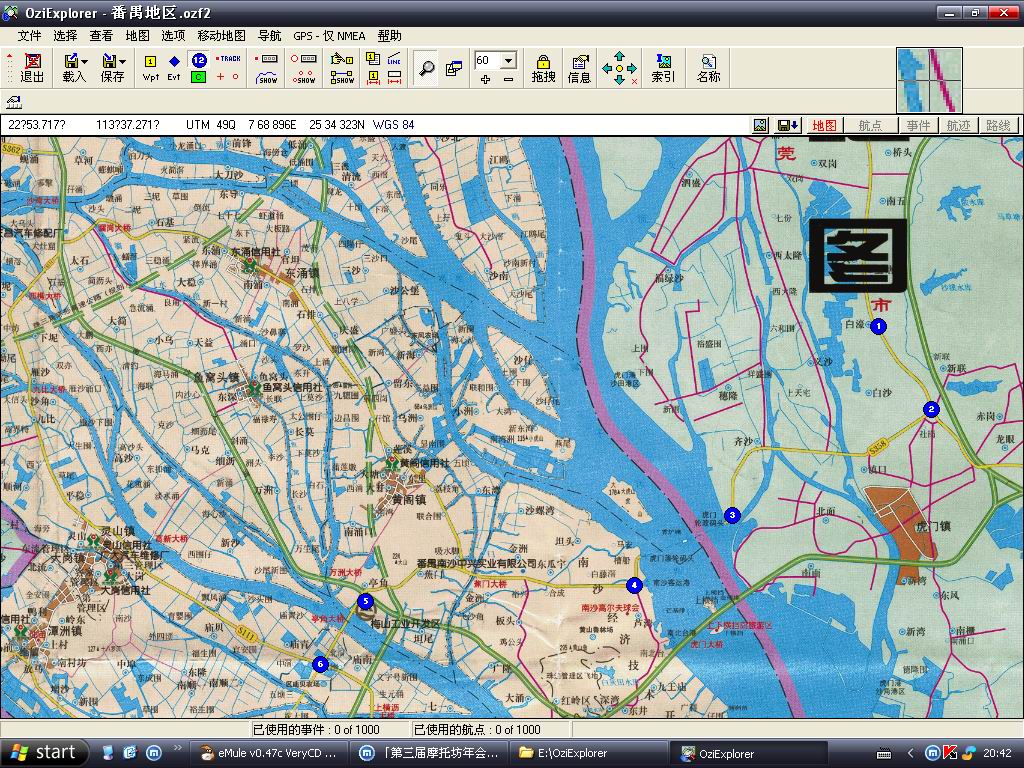Click the blue LINE distance tool icon
Viewport: 1024px width, 768px height.
pos(394,59)
